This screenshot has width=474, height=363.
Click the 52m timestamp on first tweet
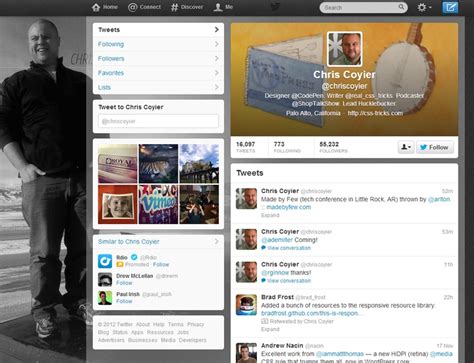[x=447, y=191]
